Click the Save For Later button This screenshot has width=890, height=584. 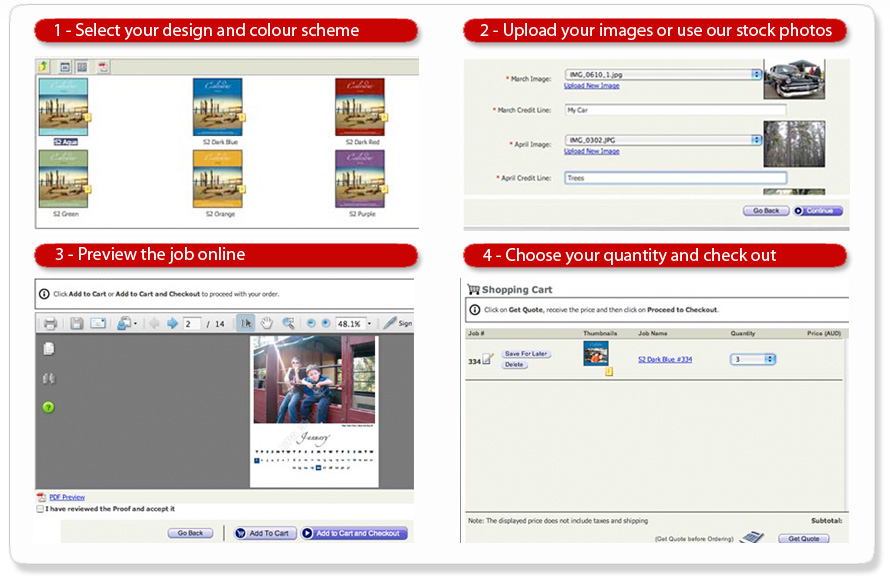click(x=526, y=354)
